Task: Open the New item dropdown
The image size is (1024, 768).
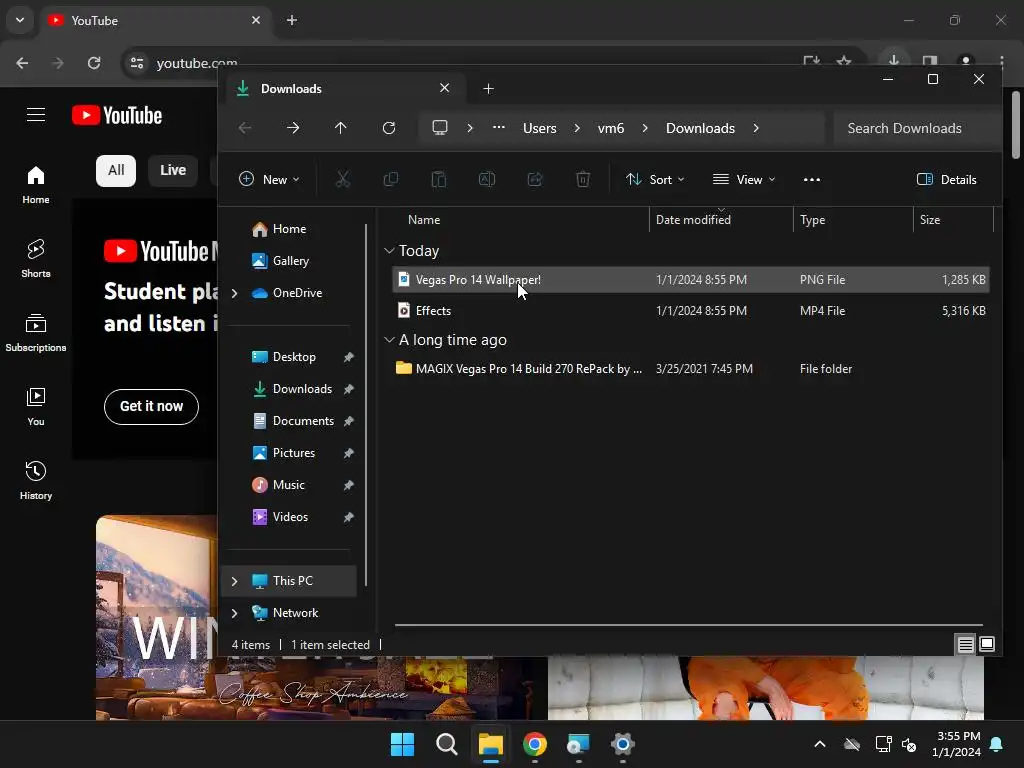Action: click(x=269, y=180)
